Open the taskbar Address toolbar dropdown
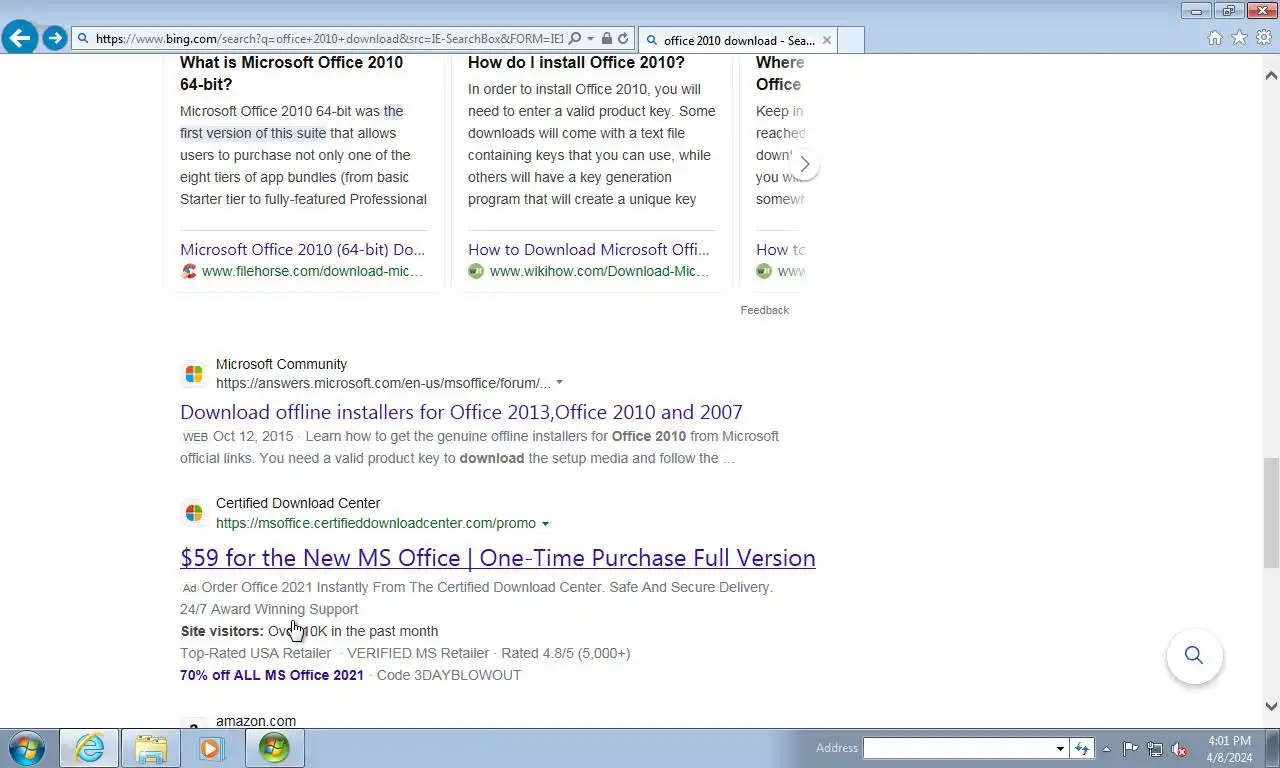The height and width of the screenshot is (768, 1280). [1060, 748]
